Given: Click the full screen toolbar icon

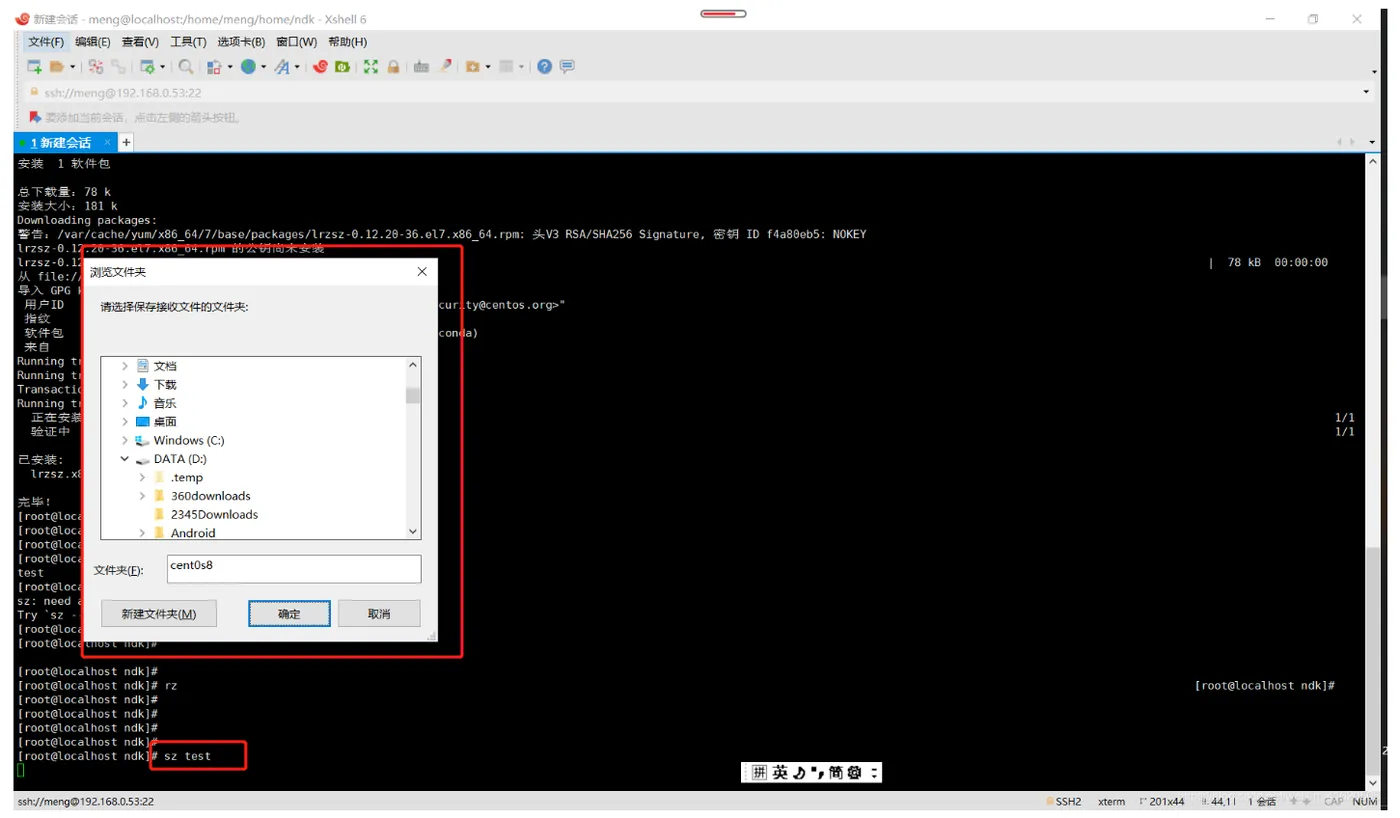Looking at the screenshot, I should 371,67.
